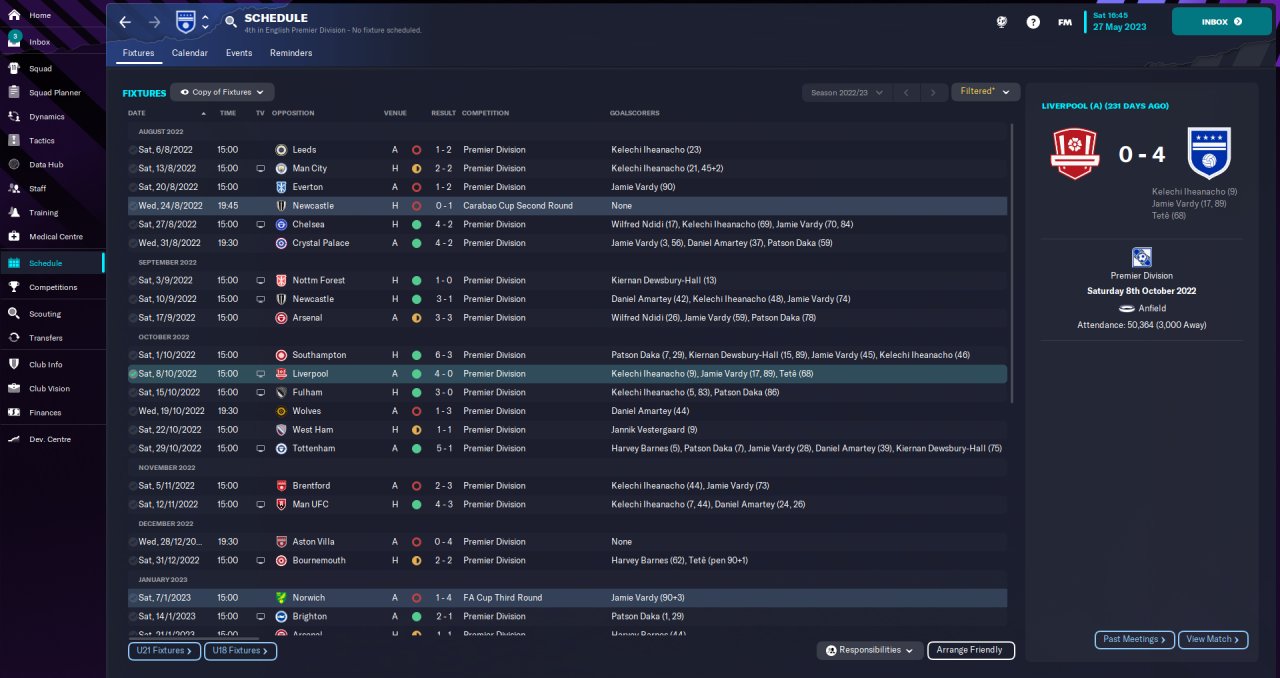Toggle selection circle for Southampton fixture
The image size is (1280, 678).
click(133, 355)
